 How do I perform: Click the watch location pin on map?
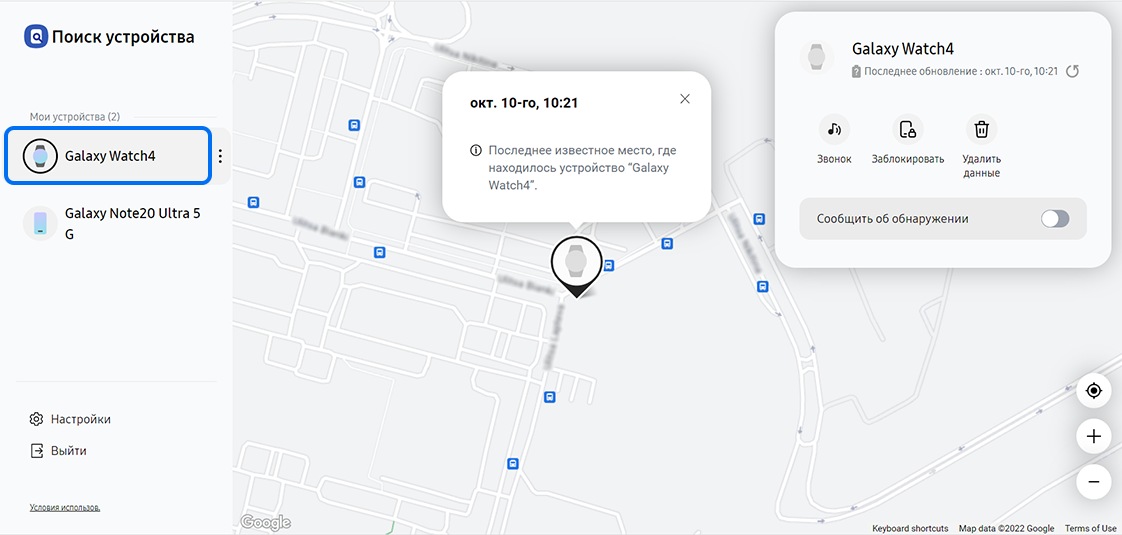click(x=575, y=265)
